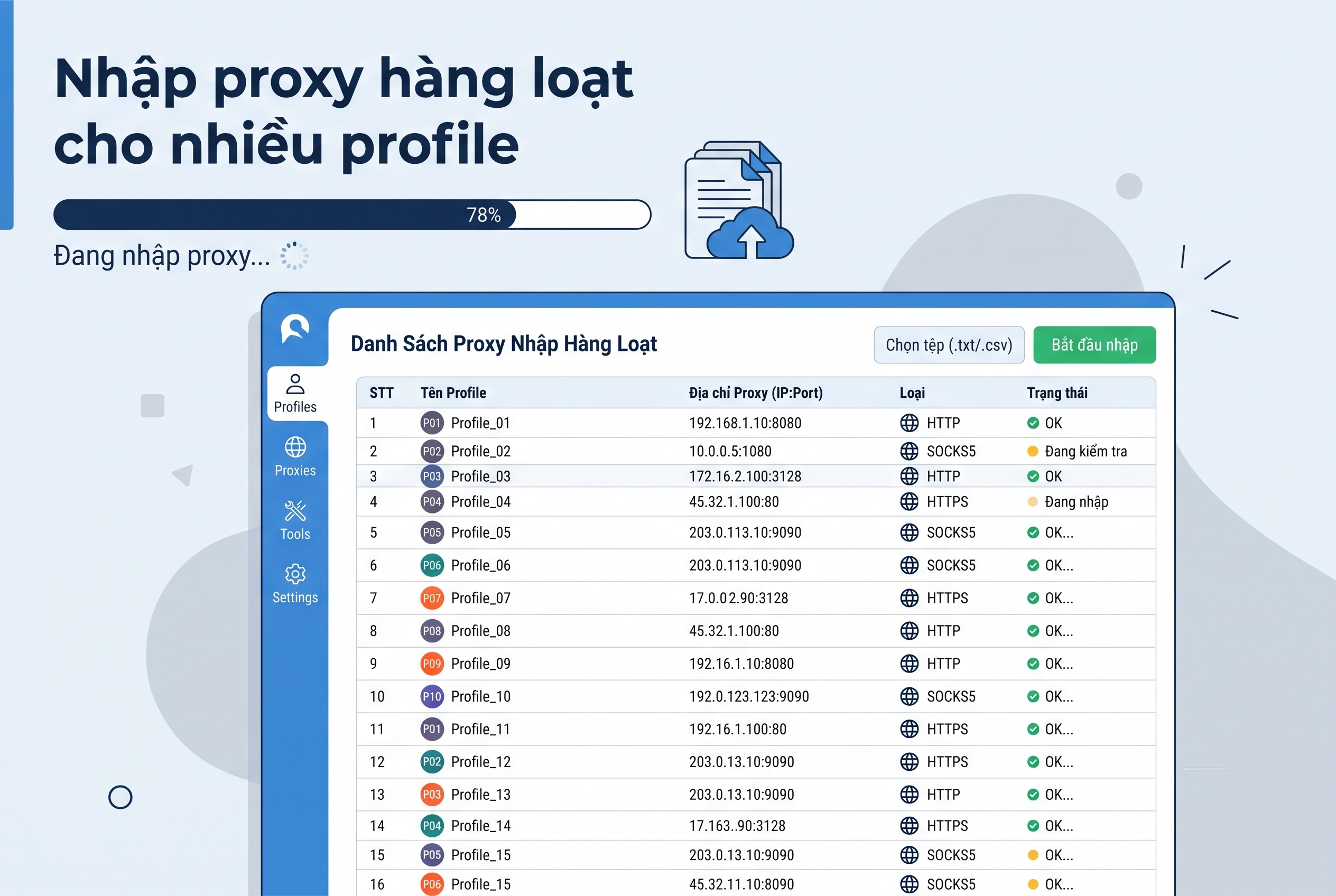Click the yellow status dot for Profile_15 row 15
The width and height of the screenshot is (1336, 896).
tap(1033, 855)
